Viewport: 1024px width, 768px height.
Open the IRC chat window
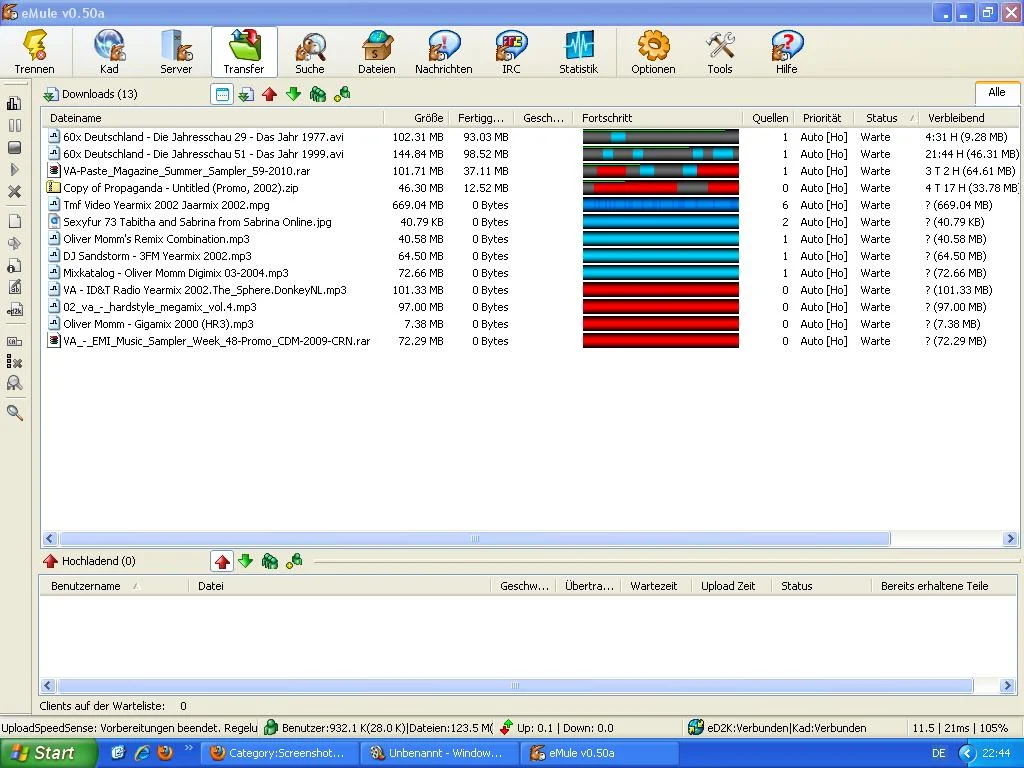click(510, 51)
